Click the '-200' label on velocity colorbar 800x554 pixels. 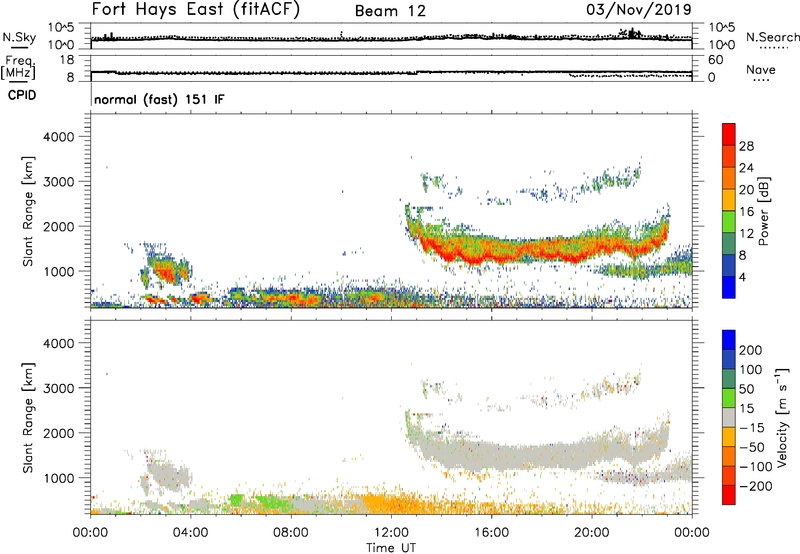click(x=756, y=486)
